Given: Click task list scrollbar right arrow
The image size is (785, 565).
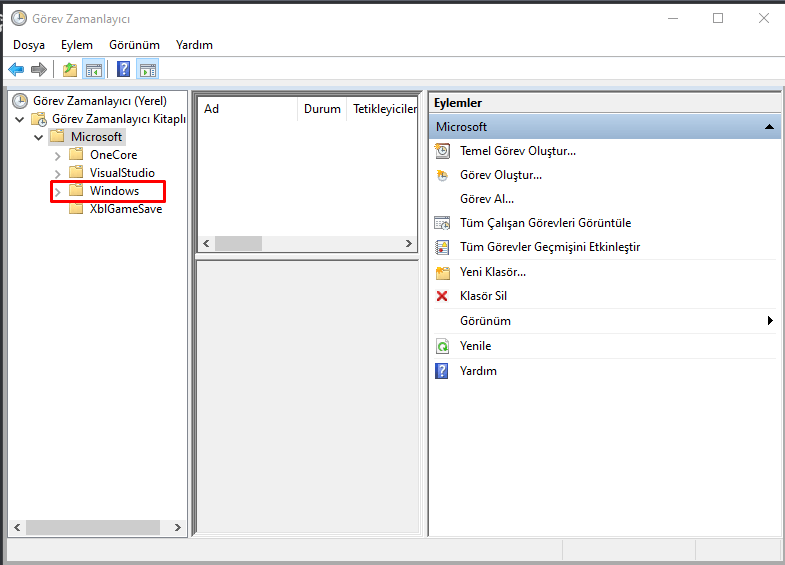Looking at the screenshot, I should 409,244.
